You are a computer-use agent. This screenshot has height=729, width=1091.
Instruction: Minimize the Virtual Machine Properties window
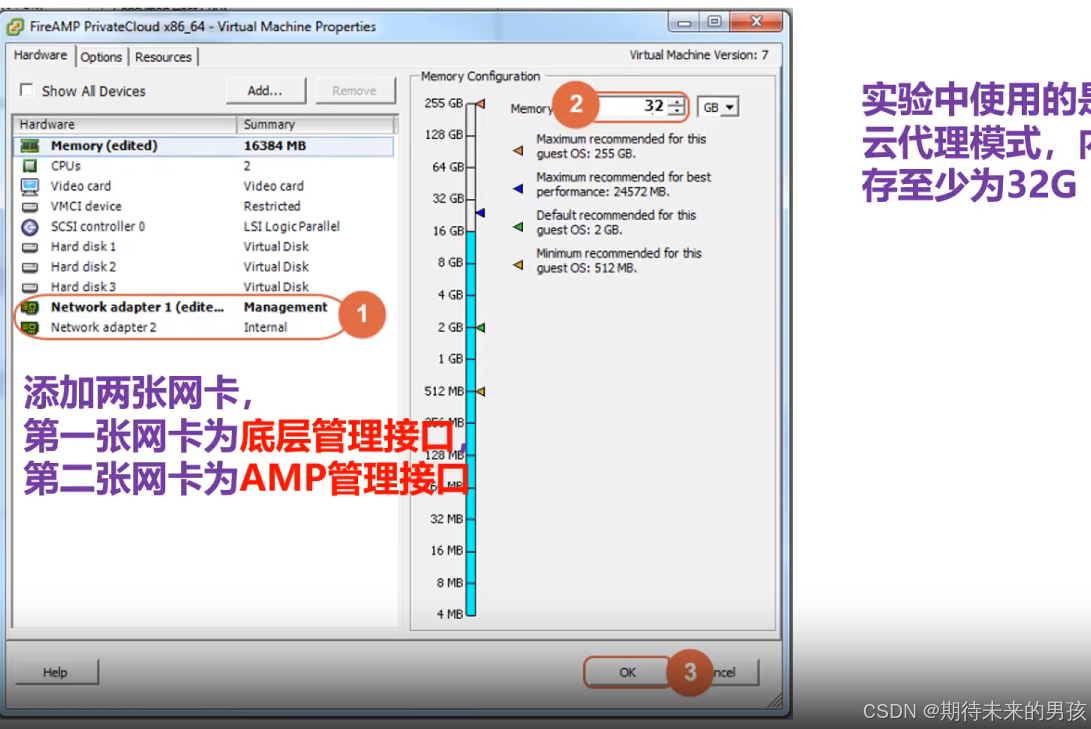(685, 22)
